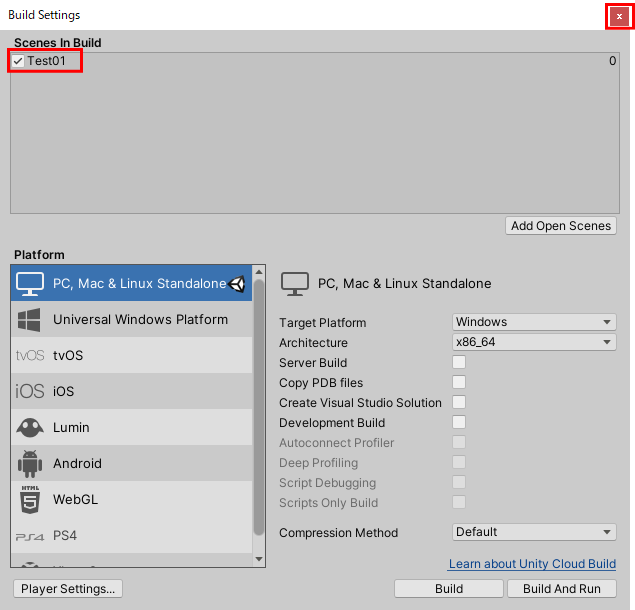635x610 pixels.
Task: Open the Architecture x86_64 dropdown
Action: (x=534, y=342)
